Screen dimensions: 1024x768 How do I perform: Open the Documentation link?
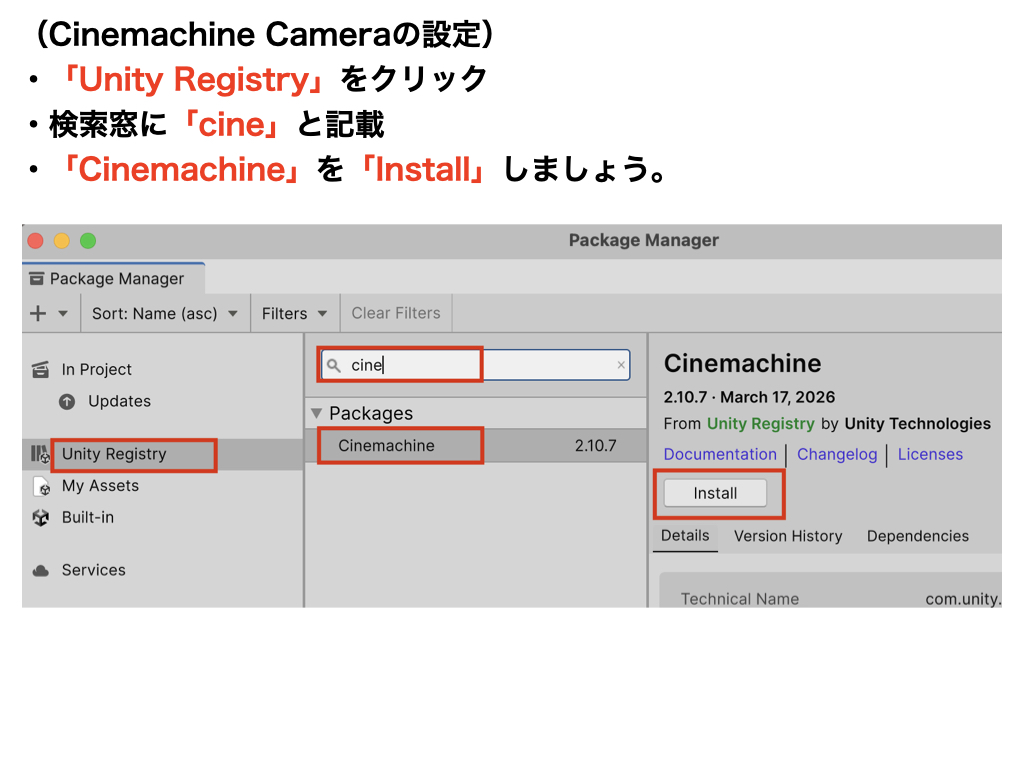click(x=720, y=455)
